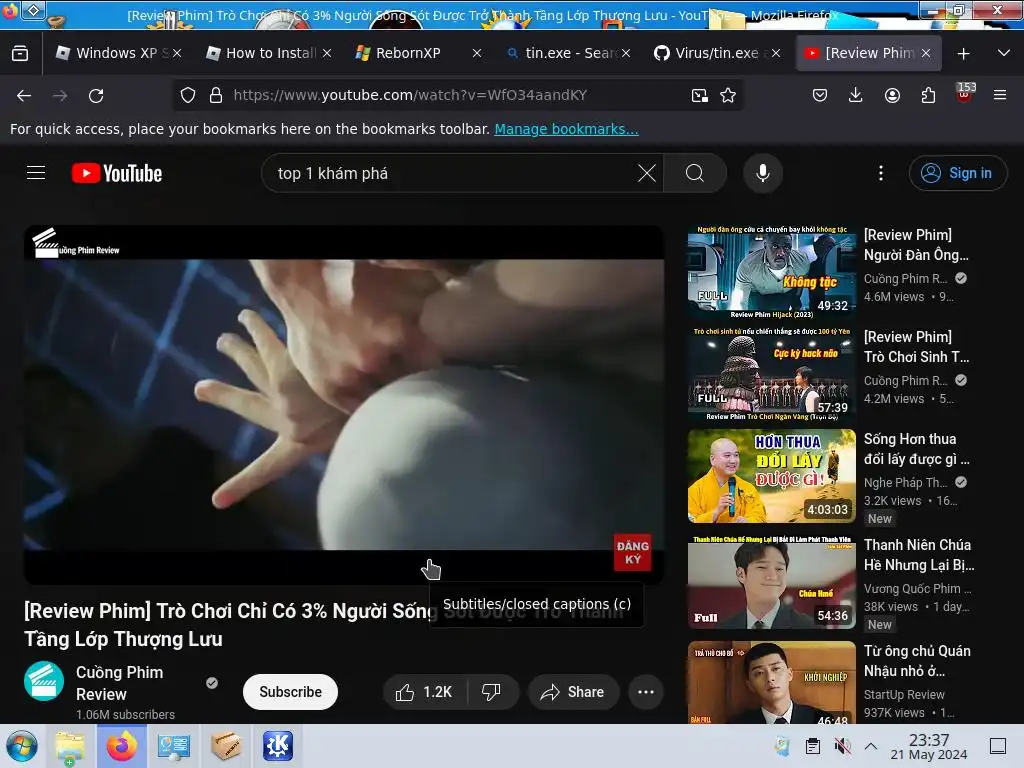Click the magnifier search button
Screen dimensions: 1024x768
tap(695, 173)
